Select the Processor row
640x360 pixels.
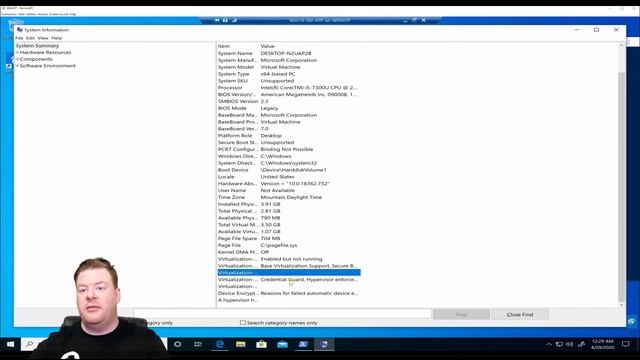(x=289, y=87)
